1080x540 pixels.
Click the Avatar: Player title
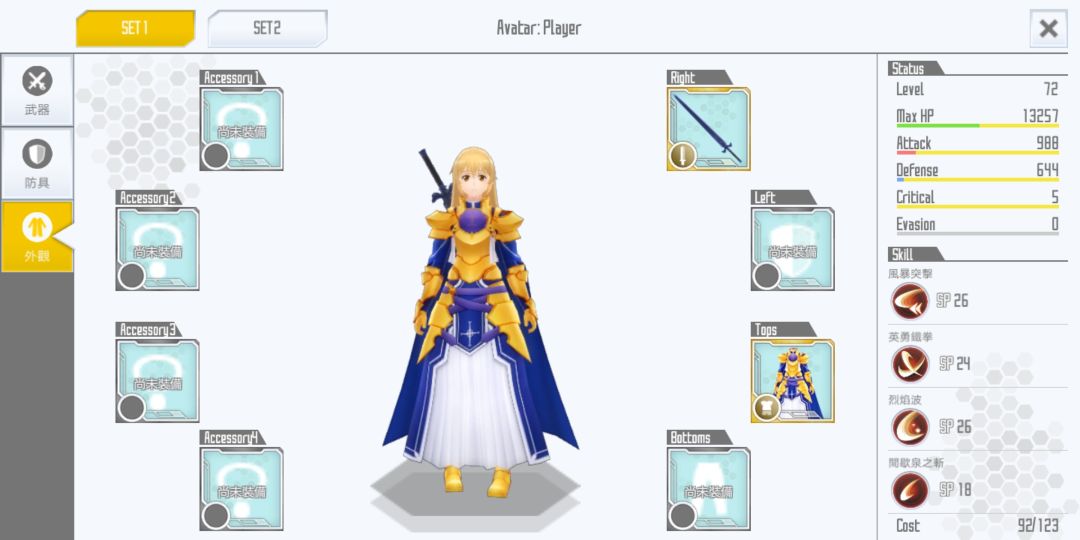coord(539,28)
